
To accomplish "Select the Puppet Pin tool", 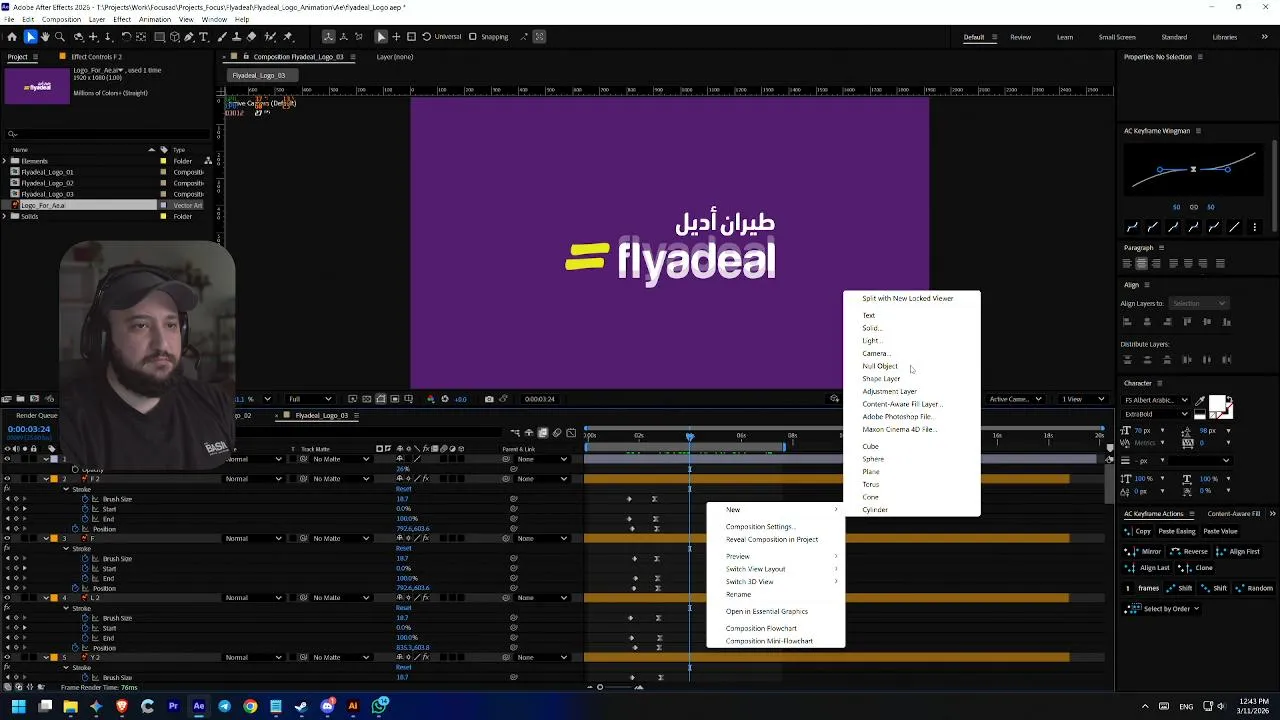I will pyautogui.click(x=288, y=37).
